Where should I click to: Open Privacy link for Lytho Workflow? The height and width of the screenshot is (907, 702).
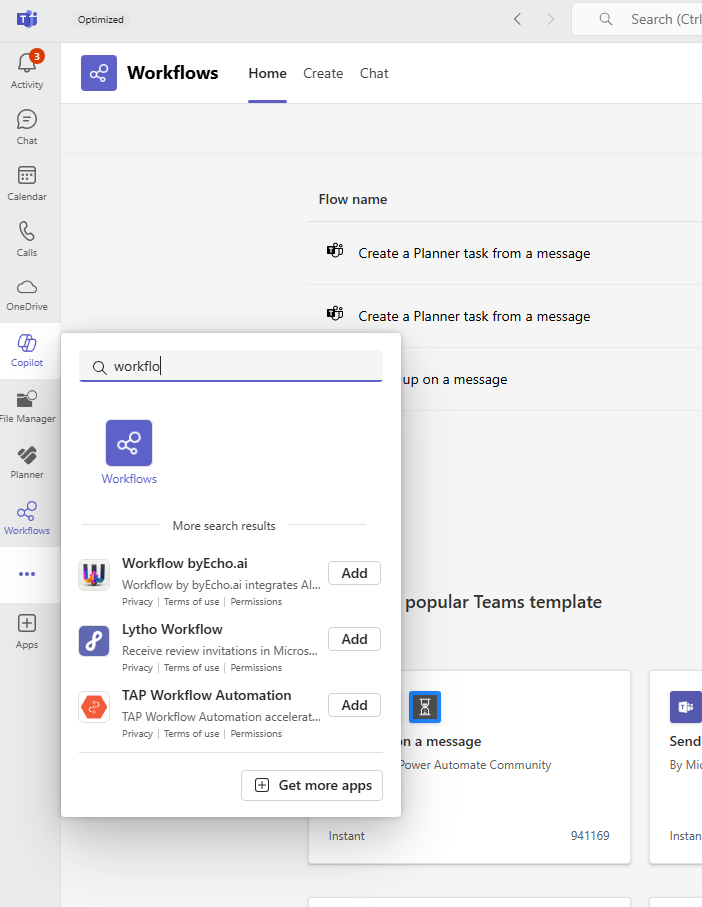[x=137, y=668]
